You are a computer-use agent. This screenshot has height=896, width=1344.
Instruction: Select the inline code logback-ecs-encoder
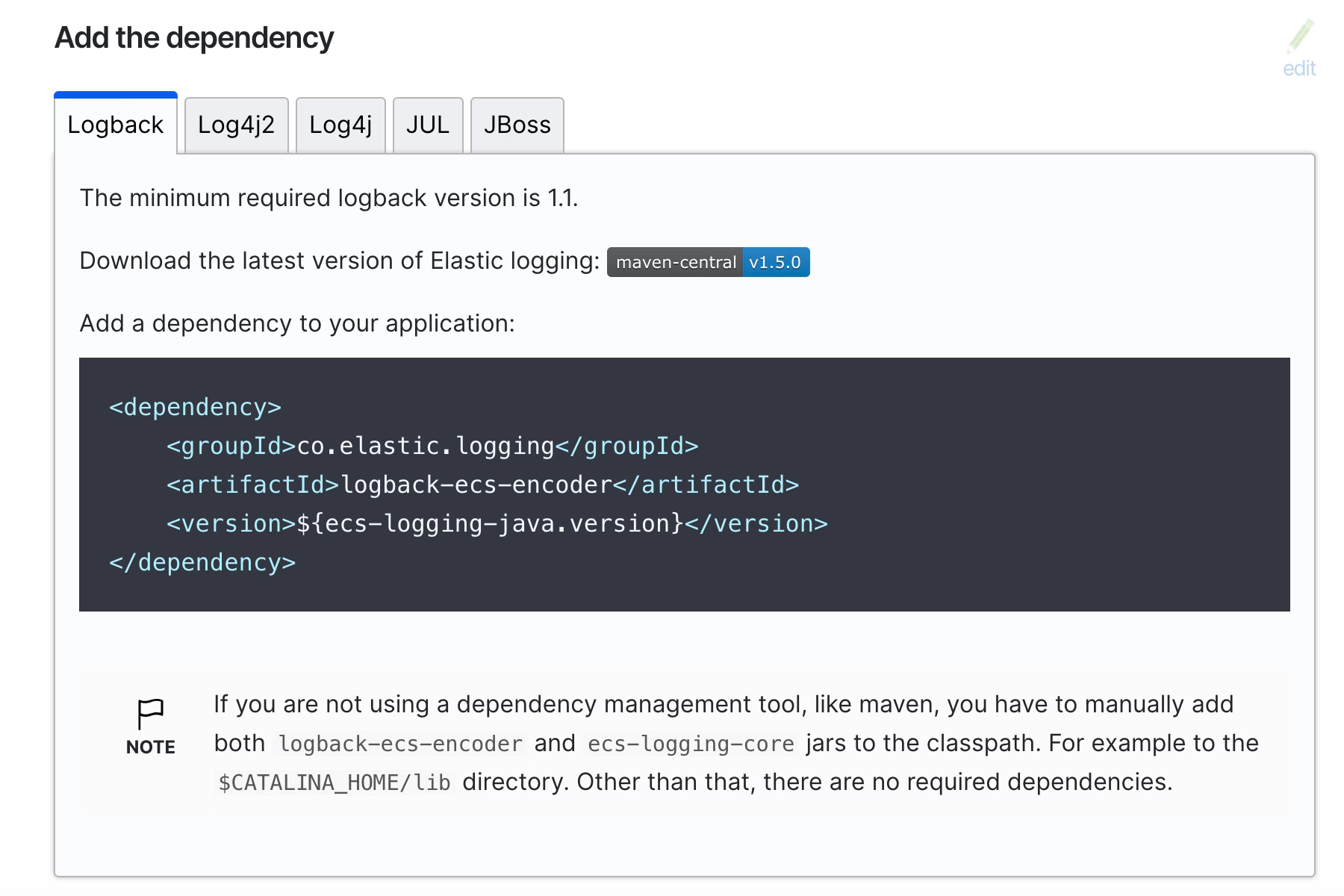pos(400,744)
